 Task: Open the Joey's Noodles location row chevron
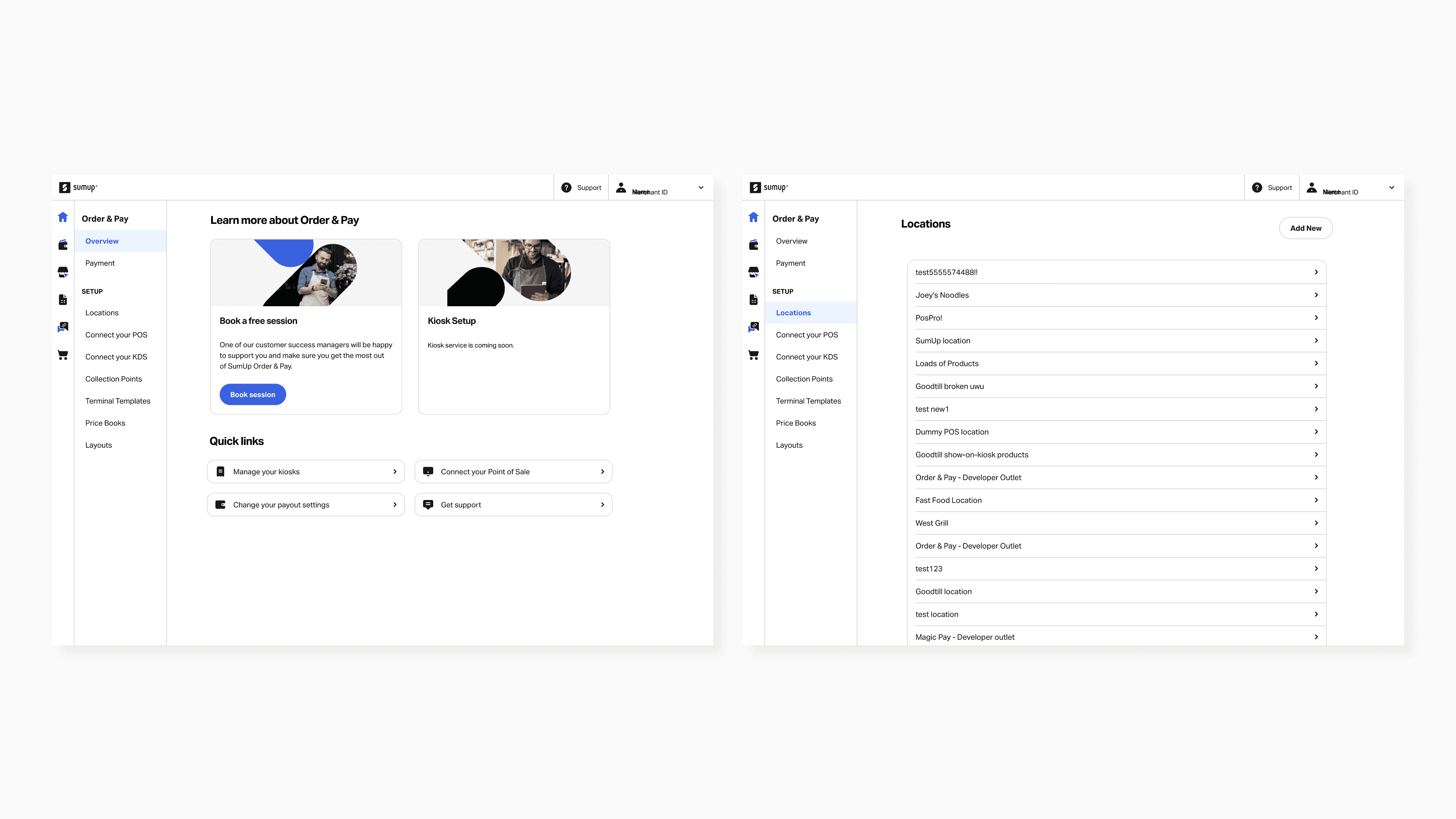(x=1316, y=295)
